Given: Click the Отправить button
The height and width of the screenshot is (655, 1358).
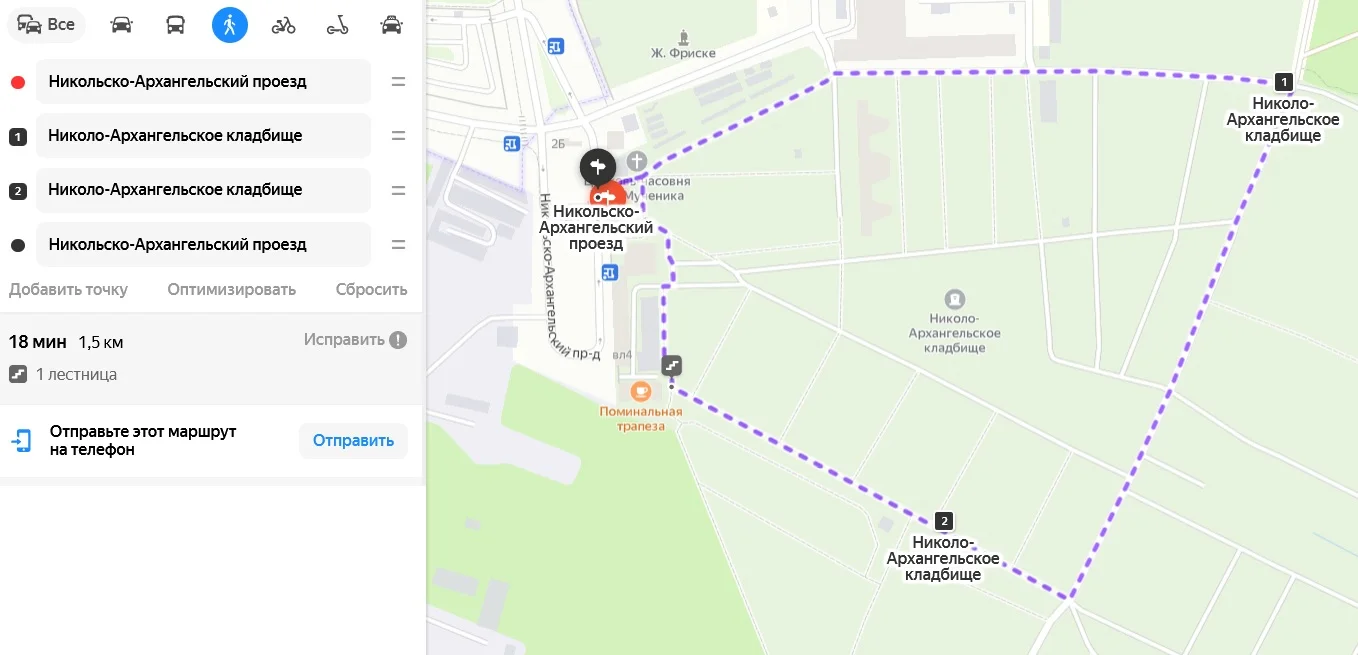Looking at the screenshot, I should coord(353,441).
